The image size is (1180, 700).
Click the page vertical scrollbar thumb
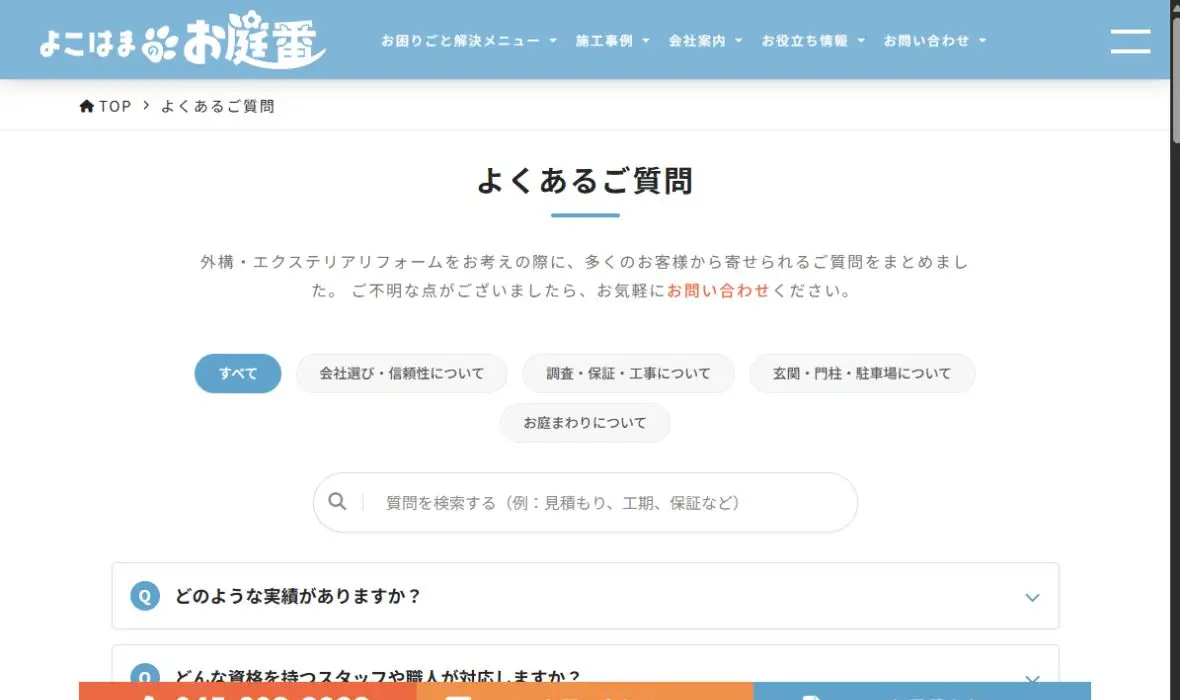[1175, 80]
